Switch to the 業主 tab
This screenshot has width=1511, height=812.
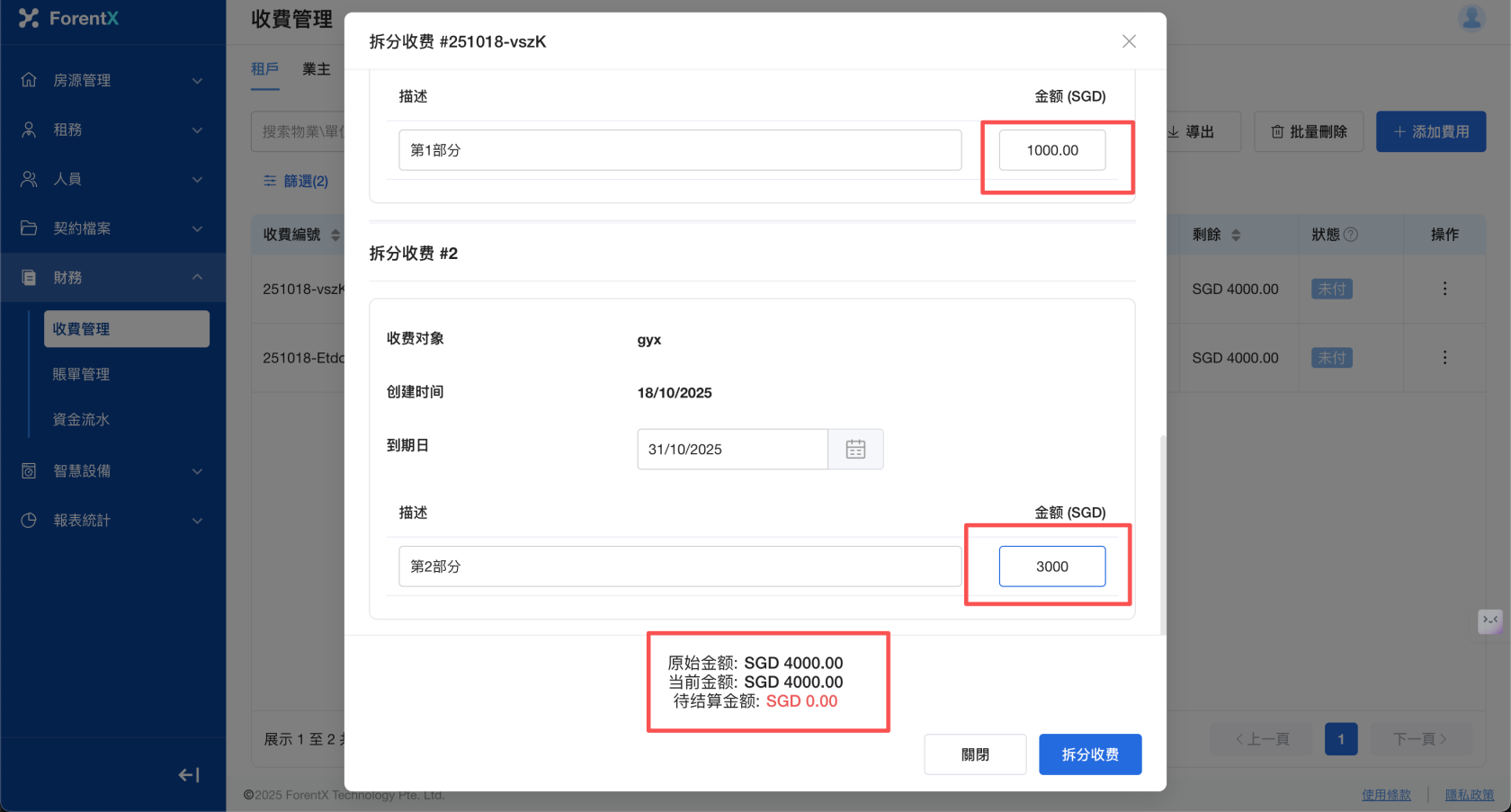[317, 69]
